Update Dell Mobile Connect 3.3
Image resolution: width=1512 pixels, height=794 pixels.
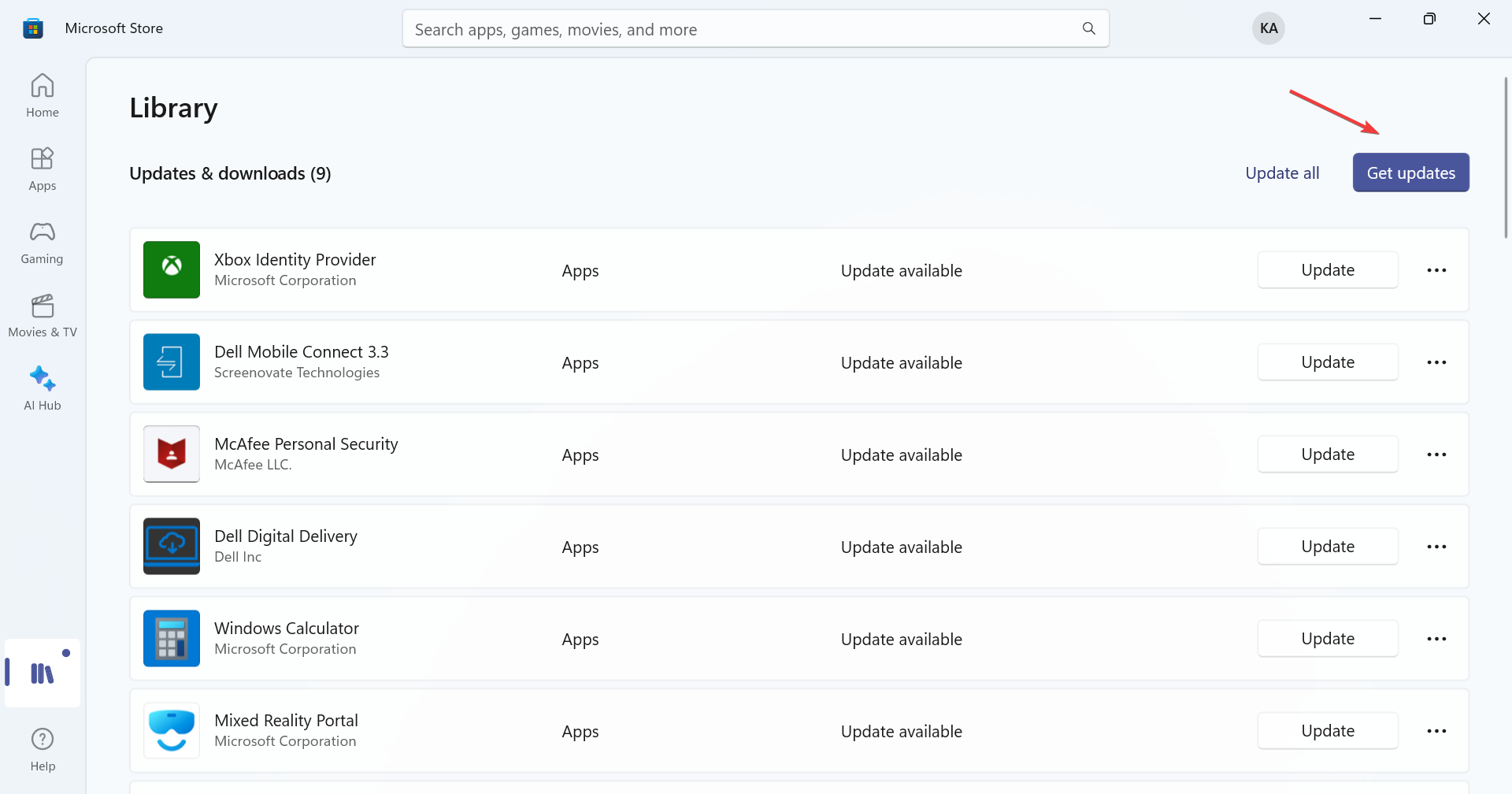pos(1328,362)
